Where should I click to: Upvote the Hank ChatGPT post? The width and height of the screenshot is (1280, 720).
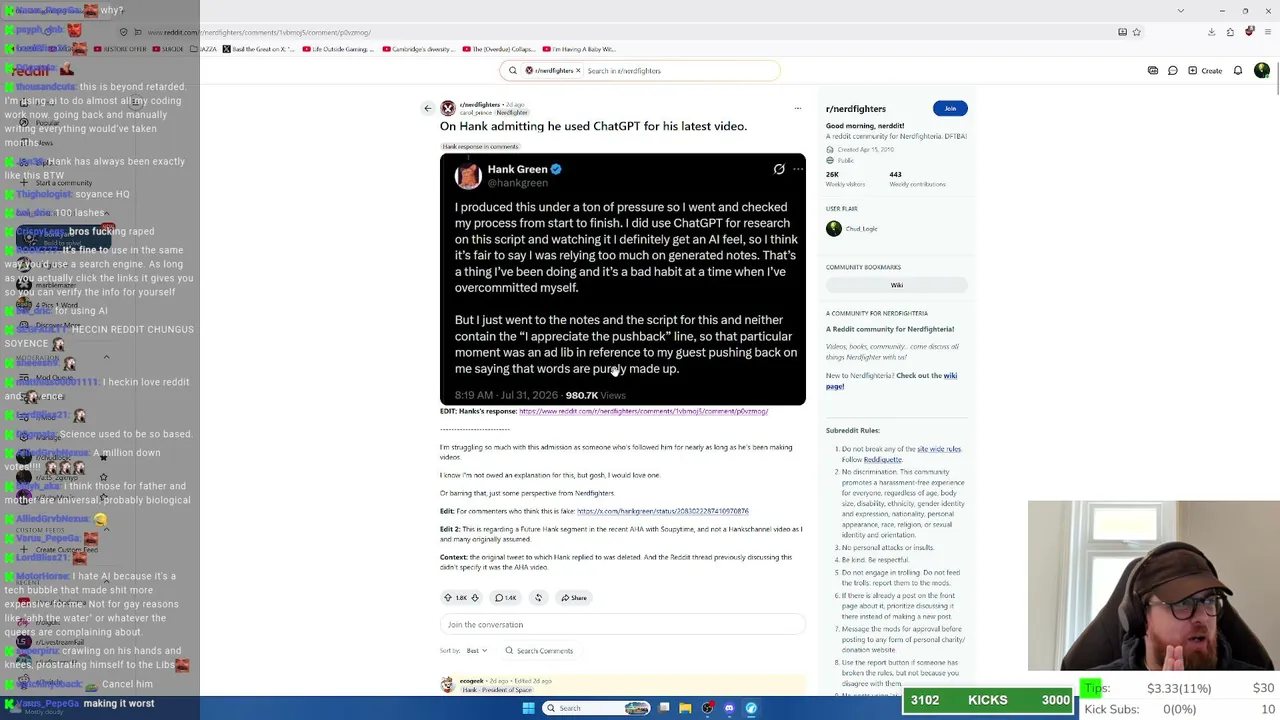click(448, 598)
